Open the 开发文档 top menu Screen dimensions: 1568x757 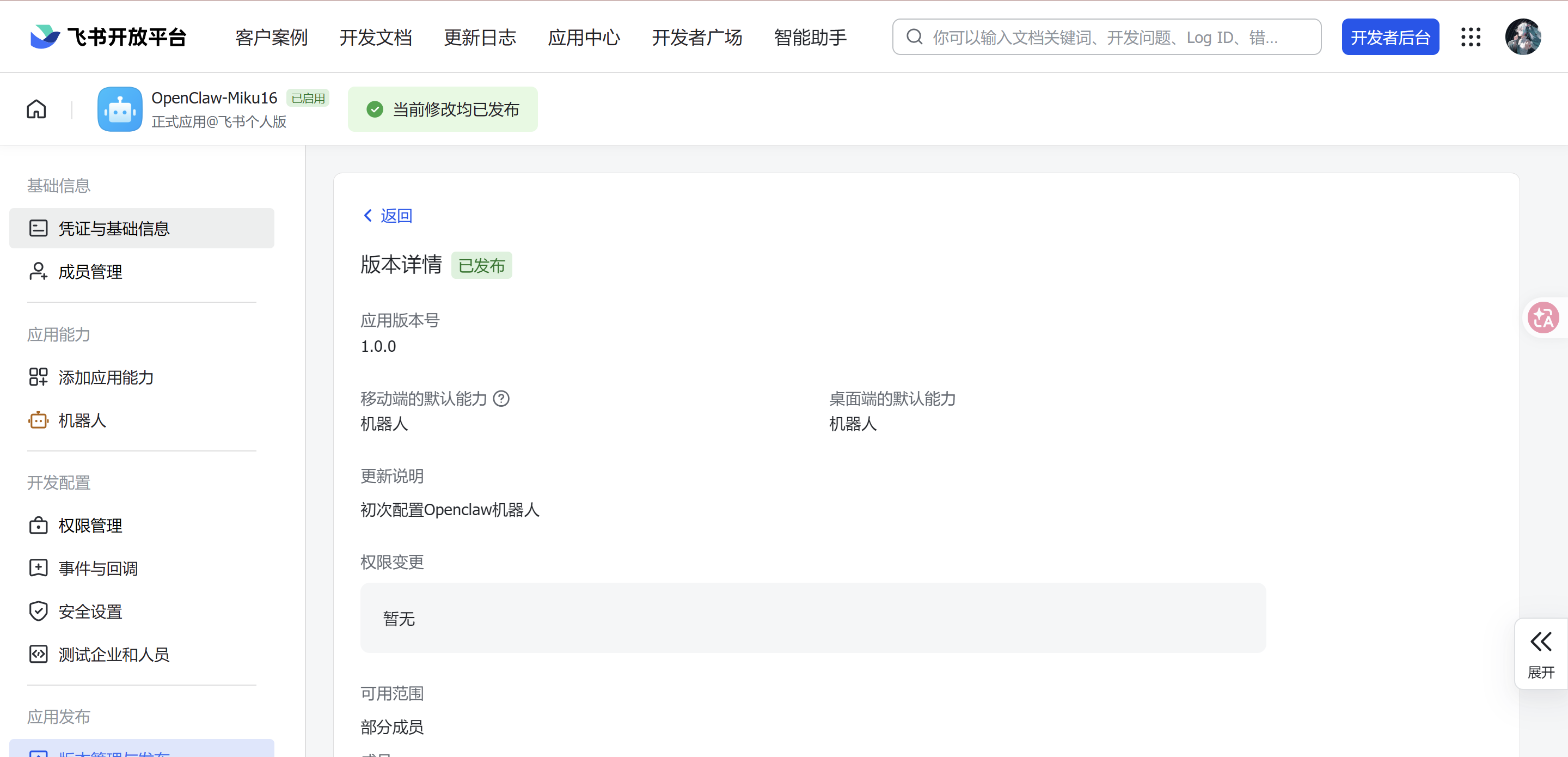[x=376, y=37]
